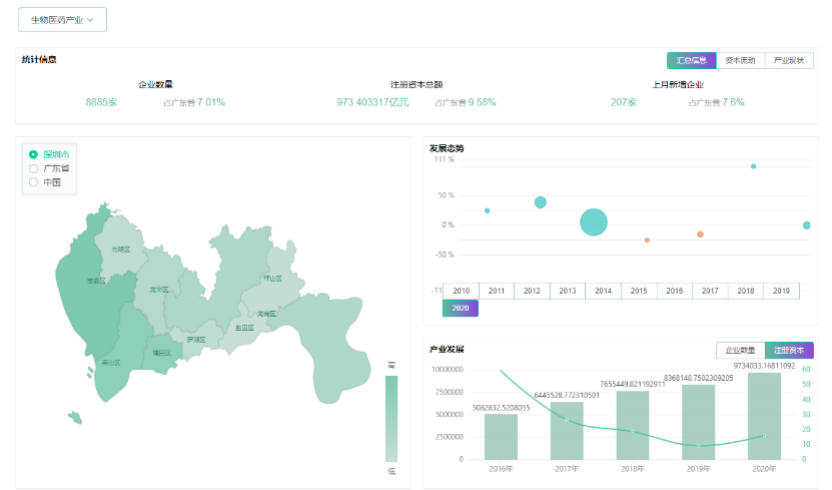Open the 产业现状 tab

pyautogui.click(x=789, y=61)
